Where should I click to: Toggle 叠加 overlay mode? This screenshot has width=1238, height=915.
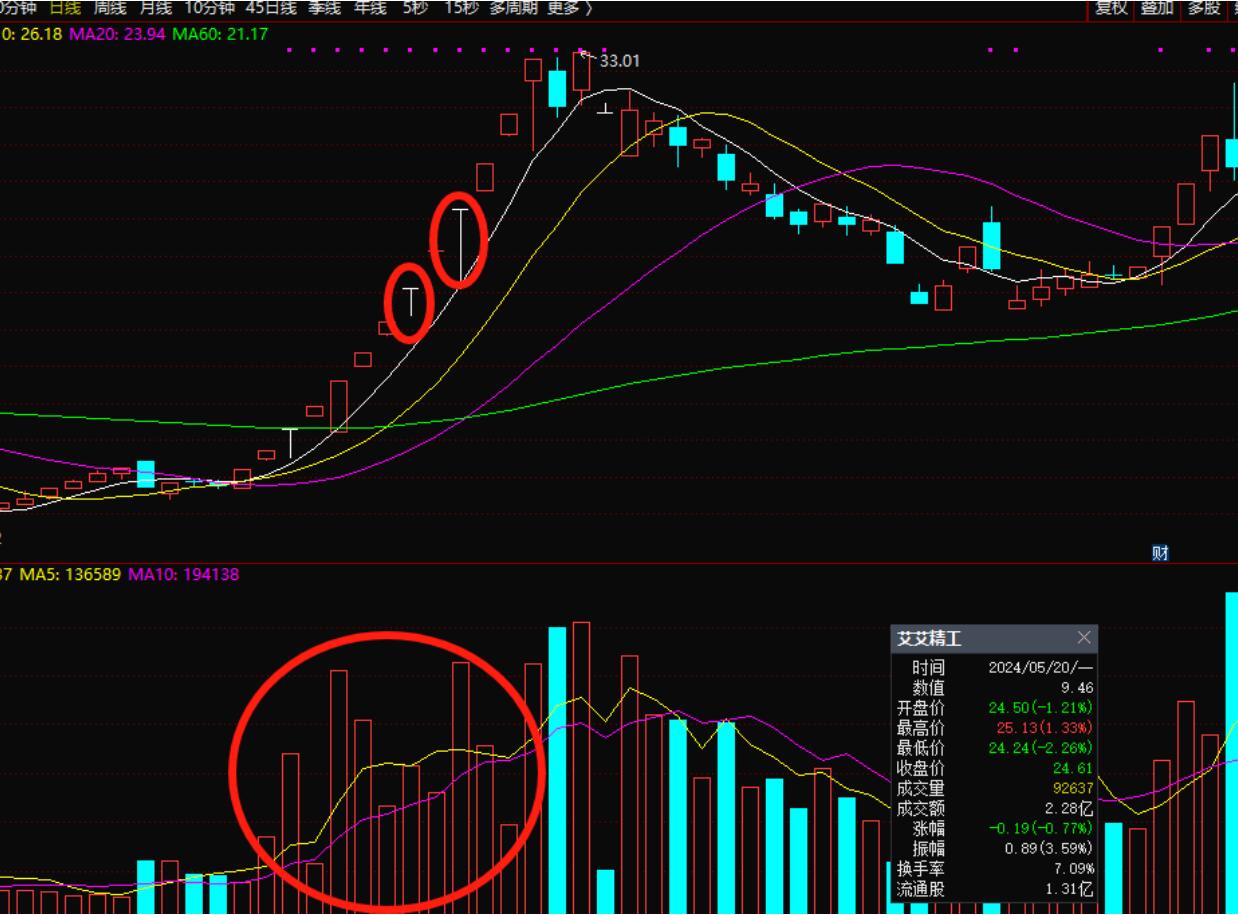tap(1157, 8)
